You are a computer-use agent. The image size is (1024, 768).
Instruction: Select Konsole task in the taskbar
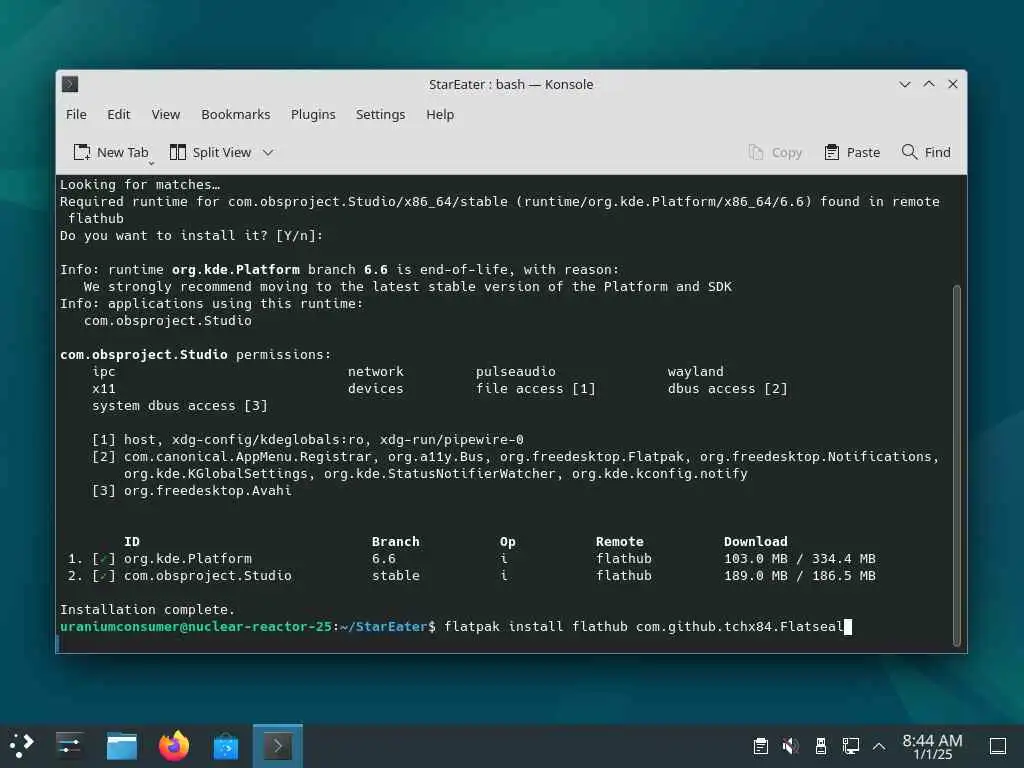click(x=278, y=746)
